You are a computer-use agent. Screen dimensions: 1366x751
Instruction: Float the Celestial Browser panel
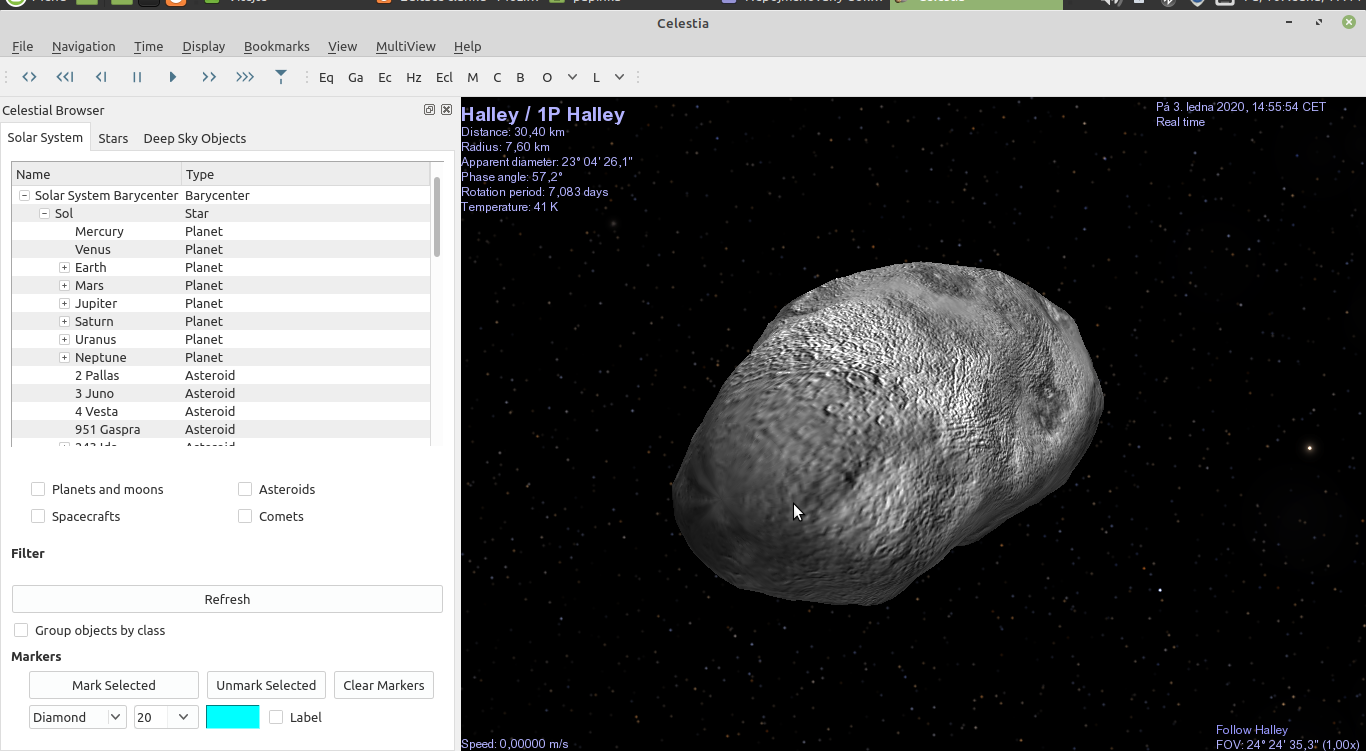click(429, 110)
